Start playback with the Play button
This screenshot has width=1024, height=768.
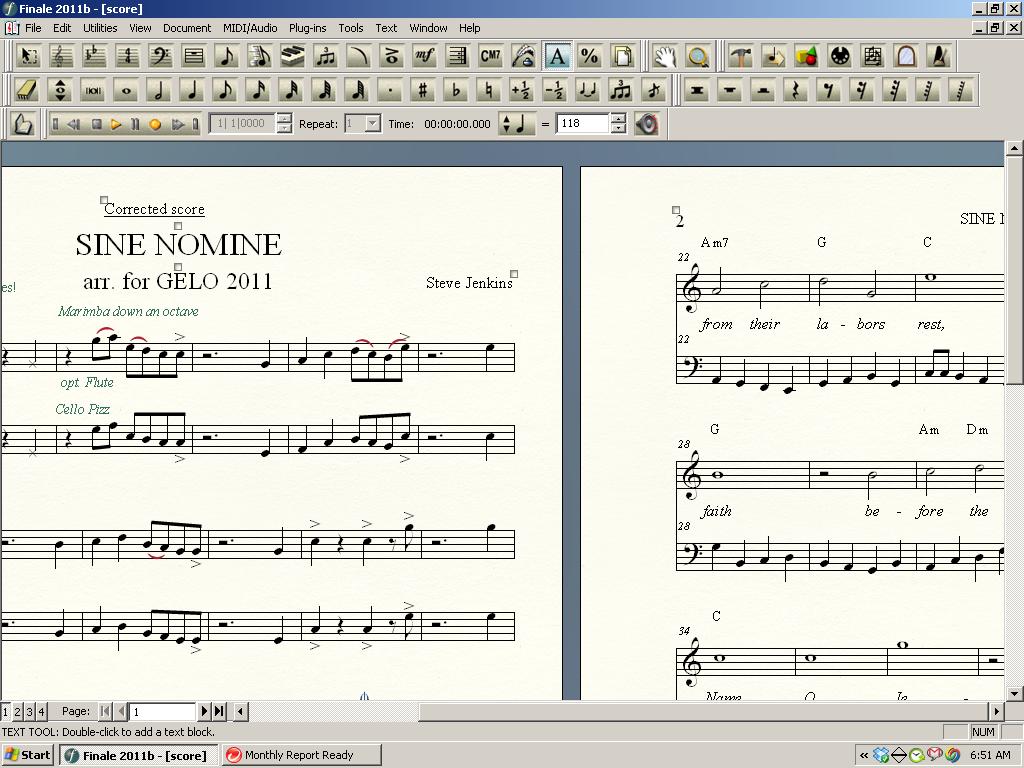click(x=116, y=124)
